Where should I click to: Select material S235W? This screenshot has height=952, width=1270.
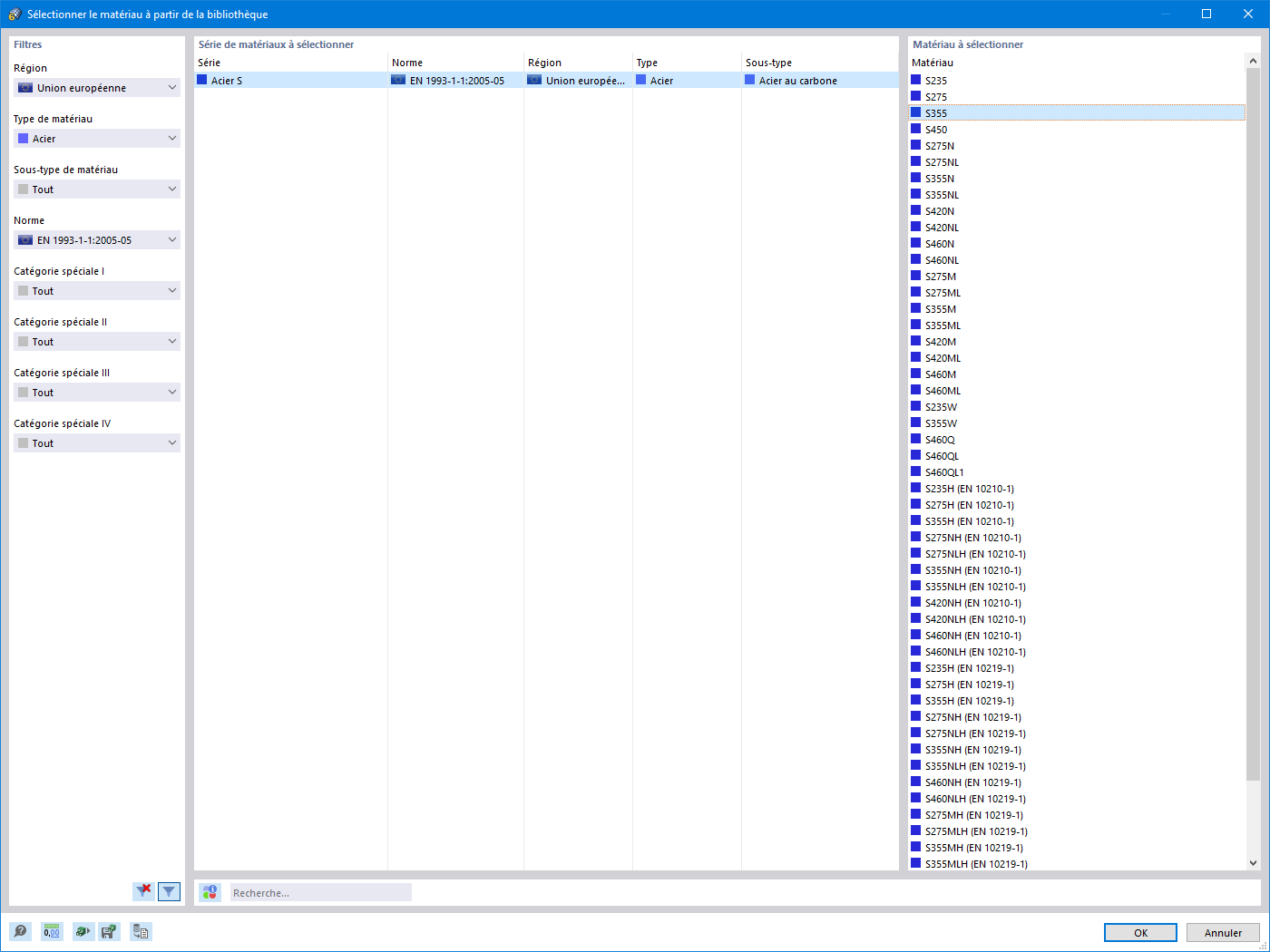coord(1077,406)
